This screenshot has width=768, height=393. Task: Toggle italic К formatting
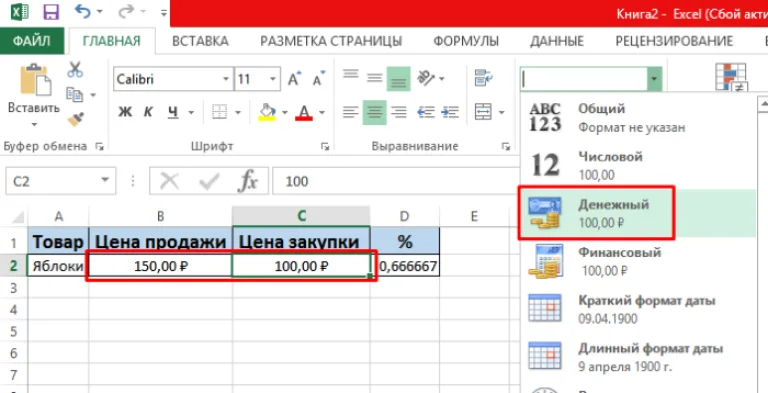pos(148,113)
